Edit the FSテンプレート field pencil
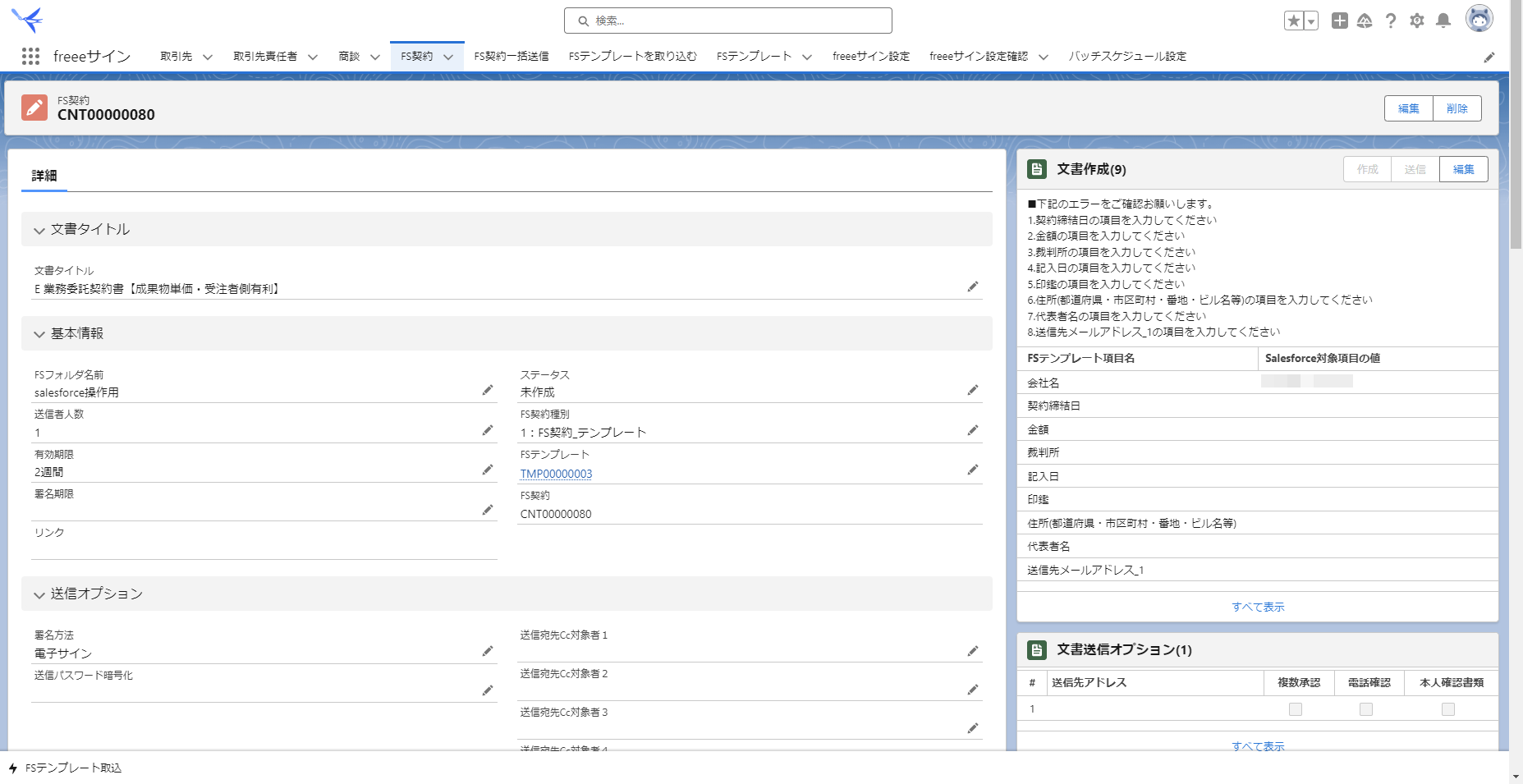The width and height of the screenshot is (1523, 784). 973,470
